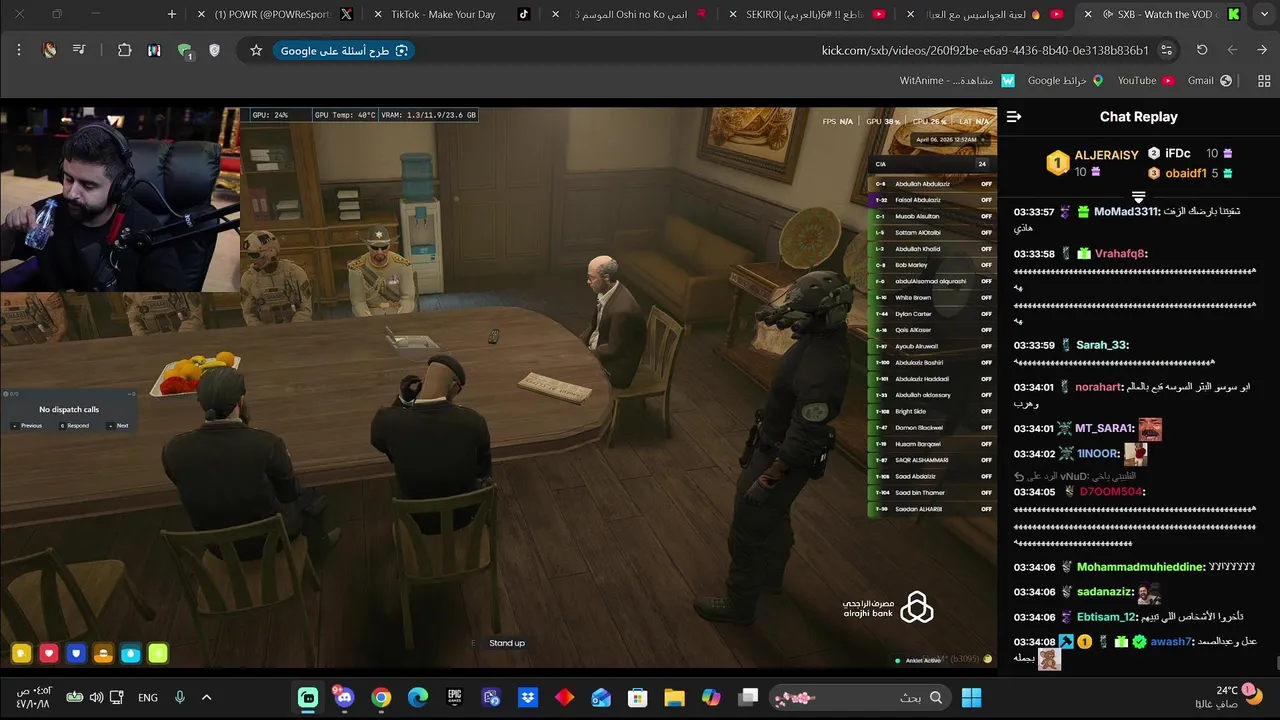This screenshot has height=720, width=1280.
Task: Open Microsoft Edge from the taskbar
Action: pos(418,697)
